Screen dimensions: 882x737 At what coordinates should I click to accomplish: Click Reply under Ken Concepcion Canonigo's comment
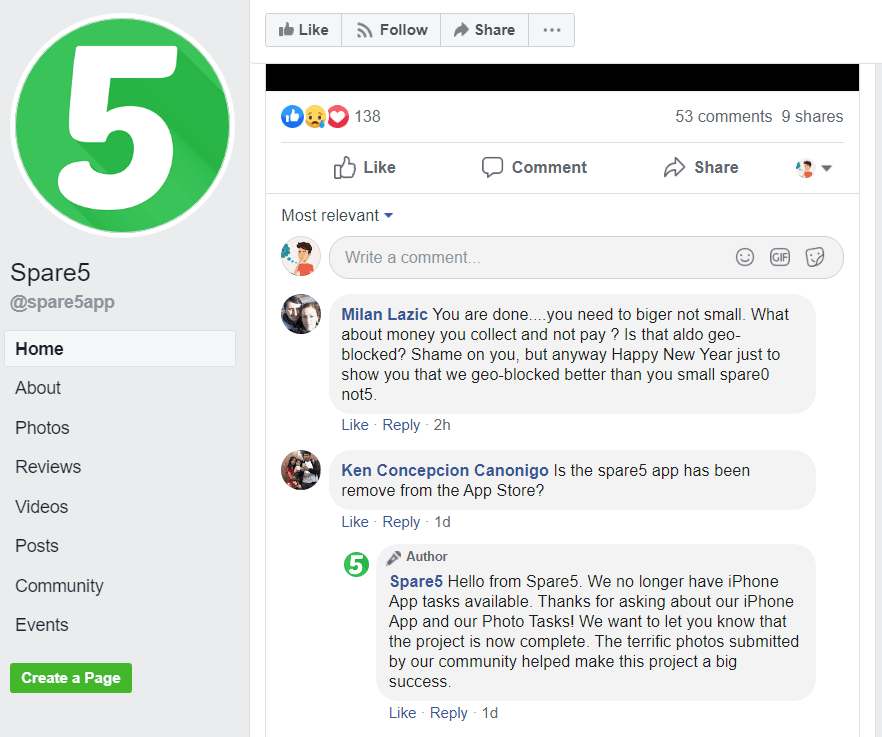click(401, 522)
